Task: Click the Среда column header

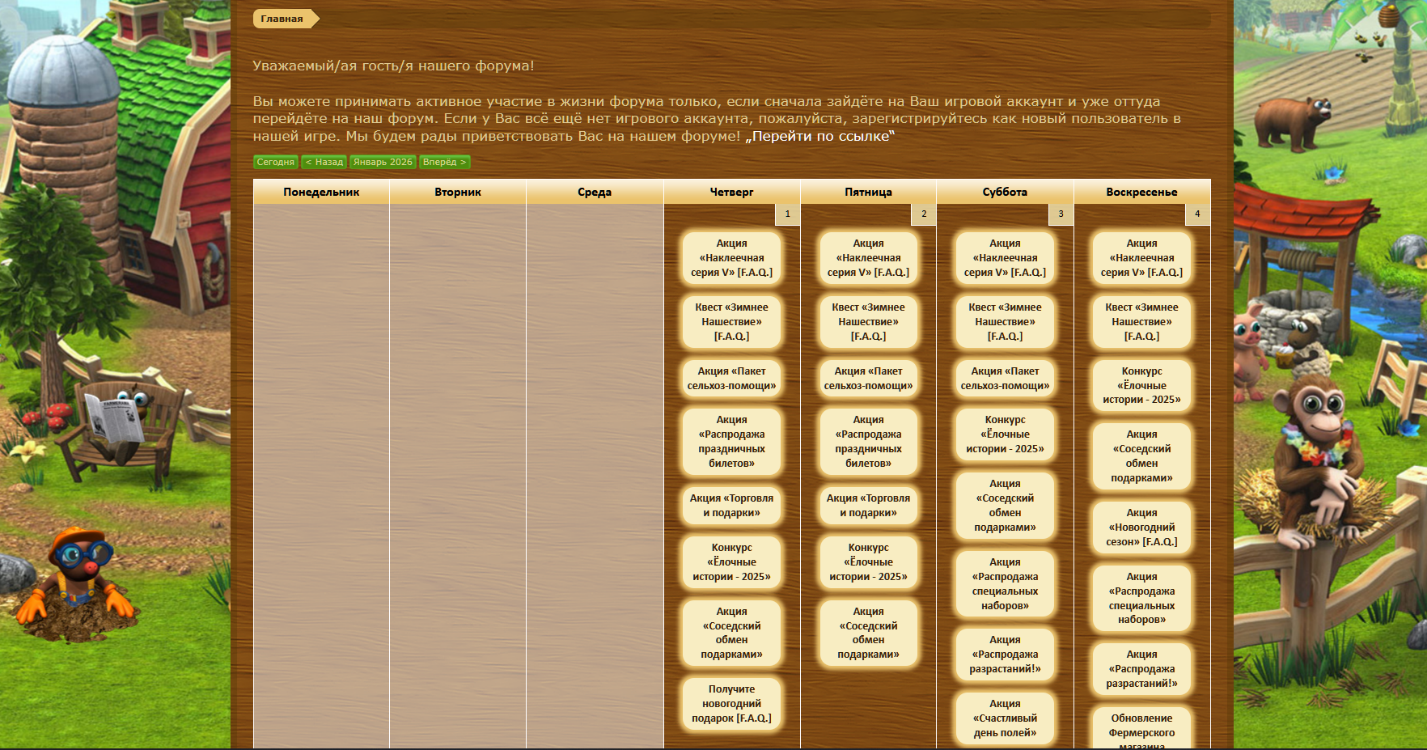Action: click(x=595, y=192)
